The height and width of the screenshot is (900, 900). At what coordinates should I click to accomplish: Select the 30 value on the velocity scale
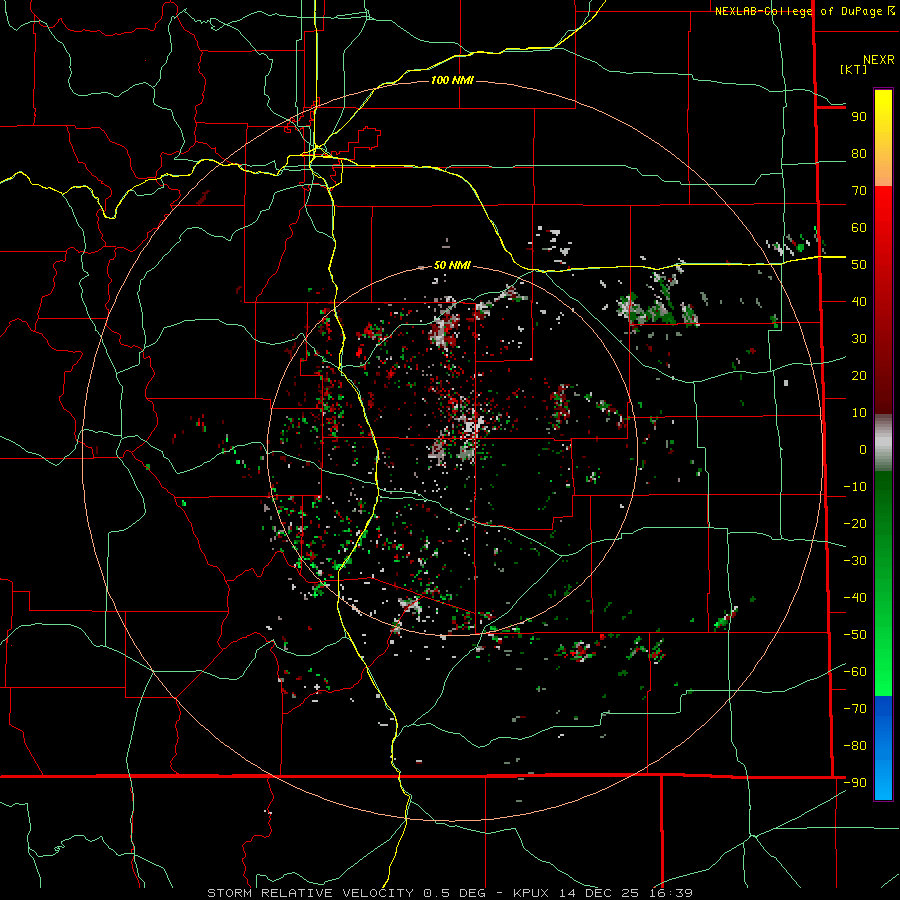pos(859,339)
